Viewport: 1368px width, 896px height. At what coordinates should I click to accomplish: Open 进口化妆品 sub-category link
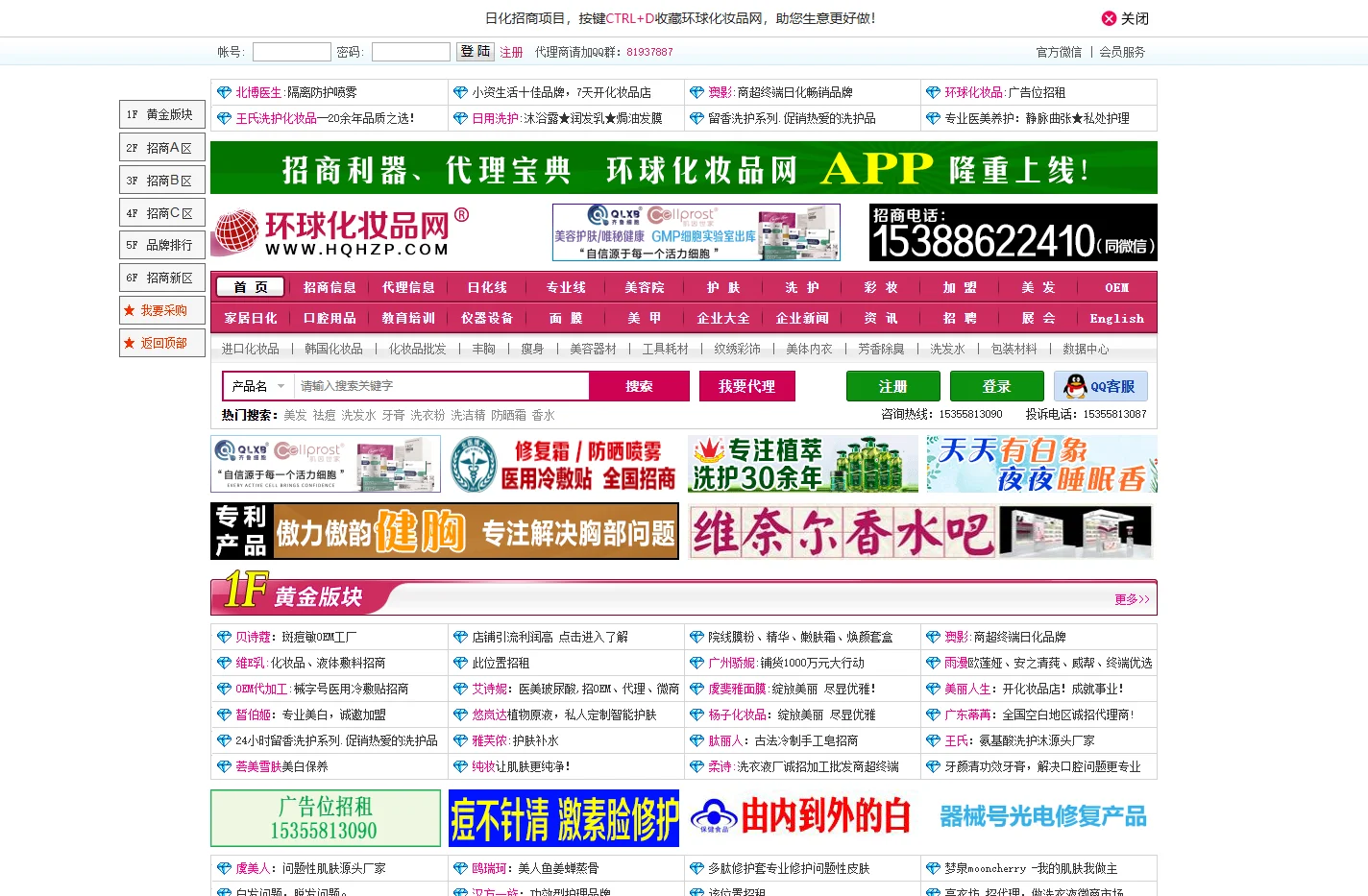(251, 349)
